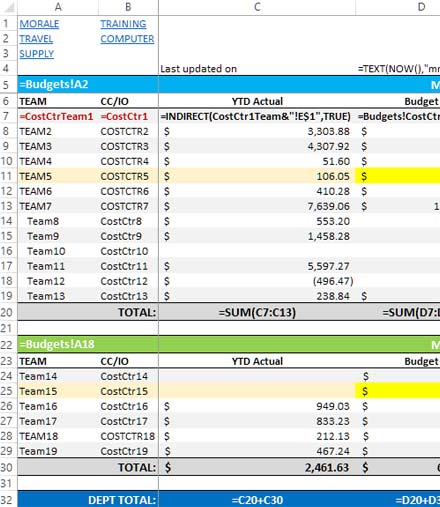Select the =Budgets!A2 header cell

88,84
